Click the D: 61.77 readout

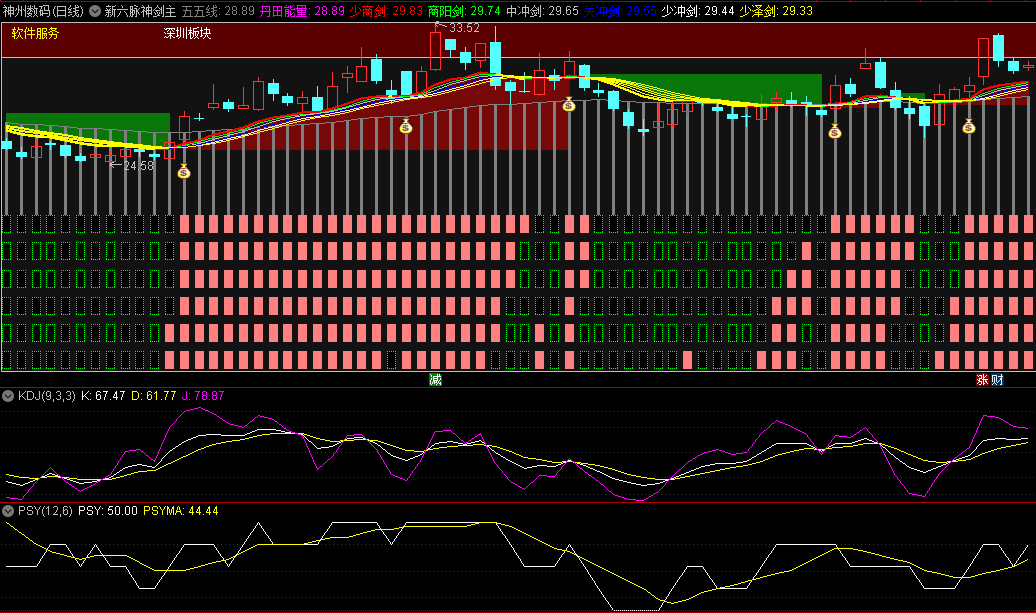pyautogui.click(x=154, y=396)
